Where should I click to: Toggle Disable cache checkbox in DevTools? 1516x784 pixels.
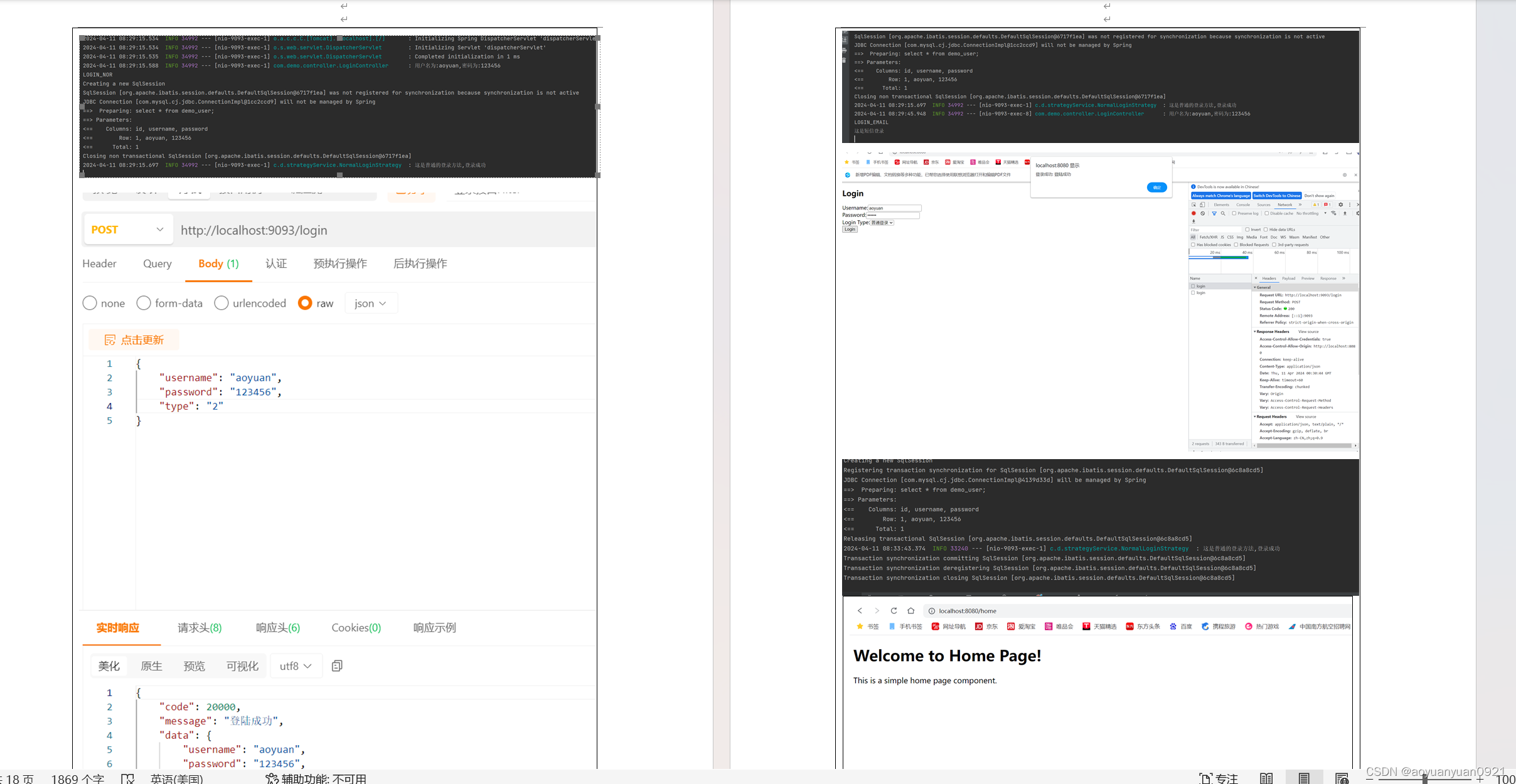1267,213
